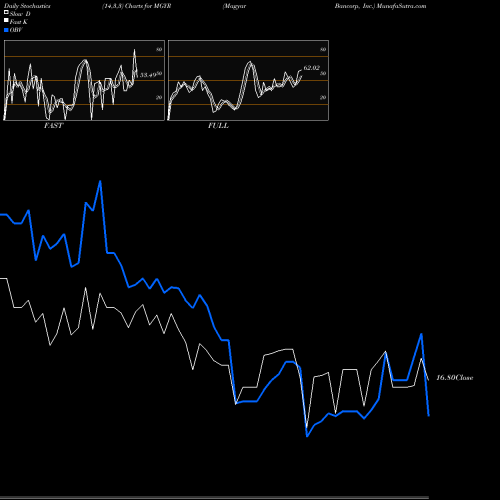Click the FAST chart label
Viewport: 500px width, 500px height.
[53, 126]
